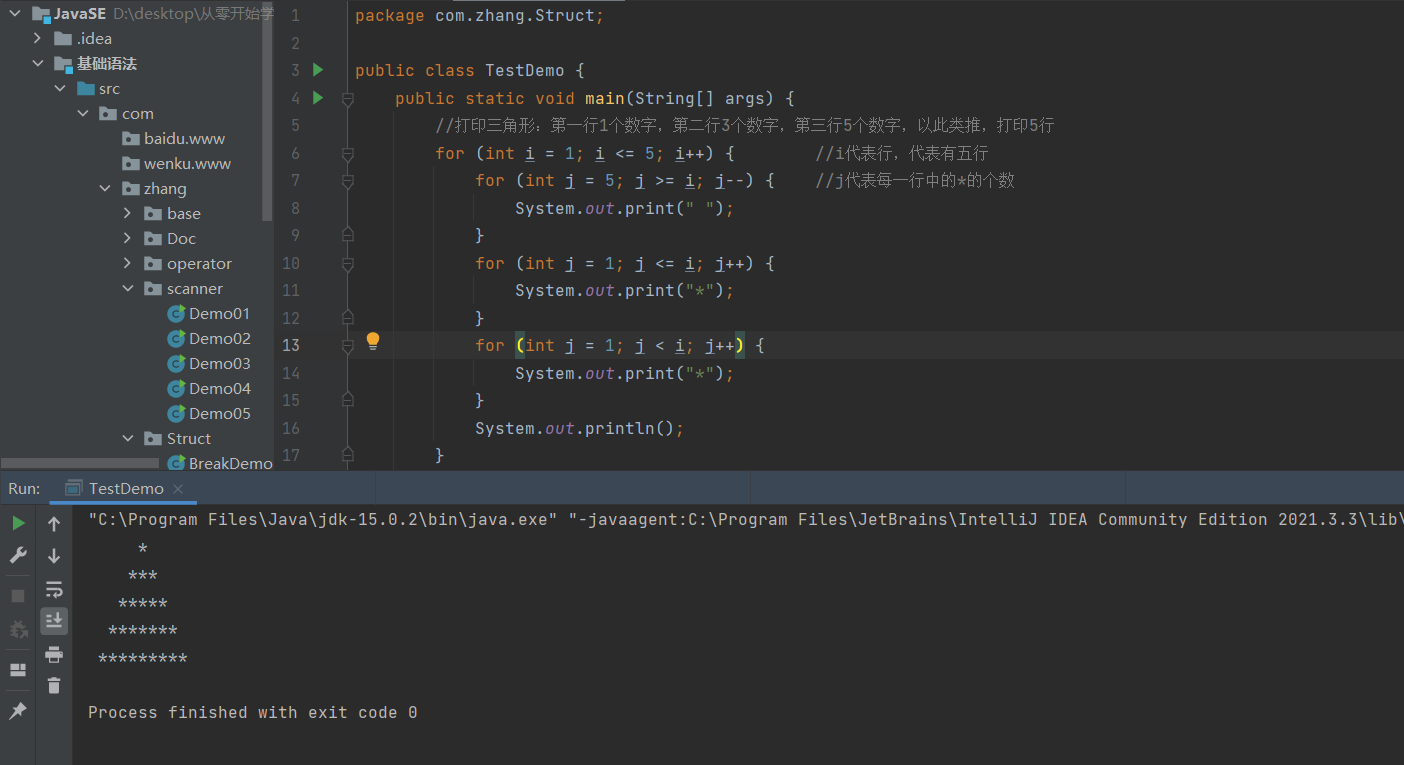The image size is (1404, 765).
Task: Select the Demo01 class in the scanner package
Action: [208, 313]
